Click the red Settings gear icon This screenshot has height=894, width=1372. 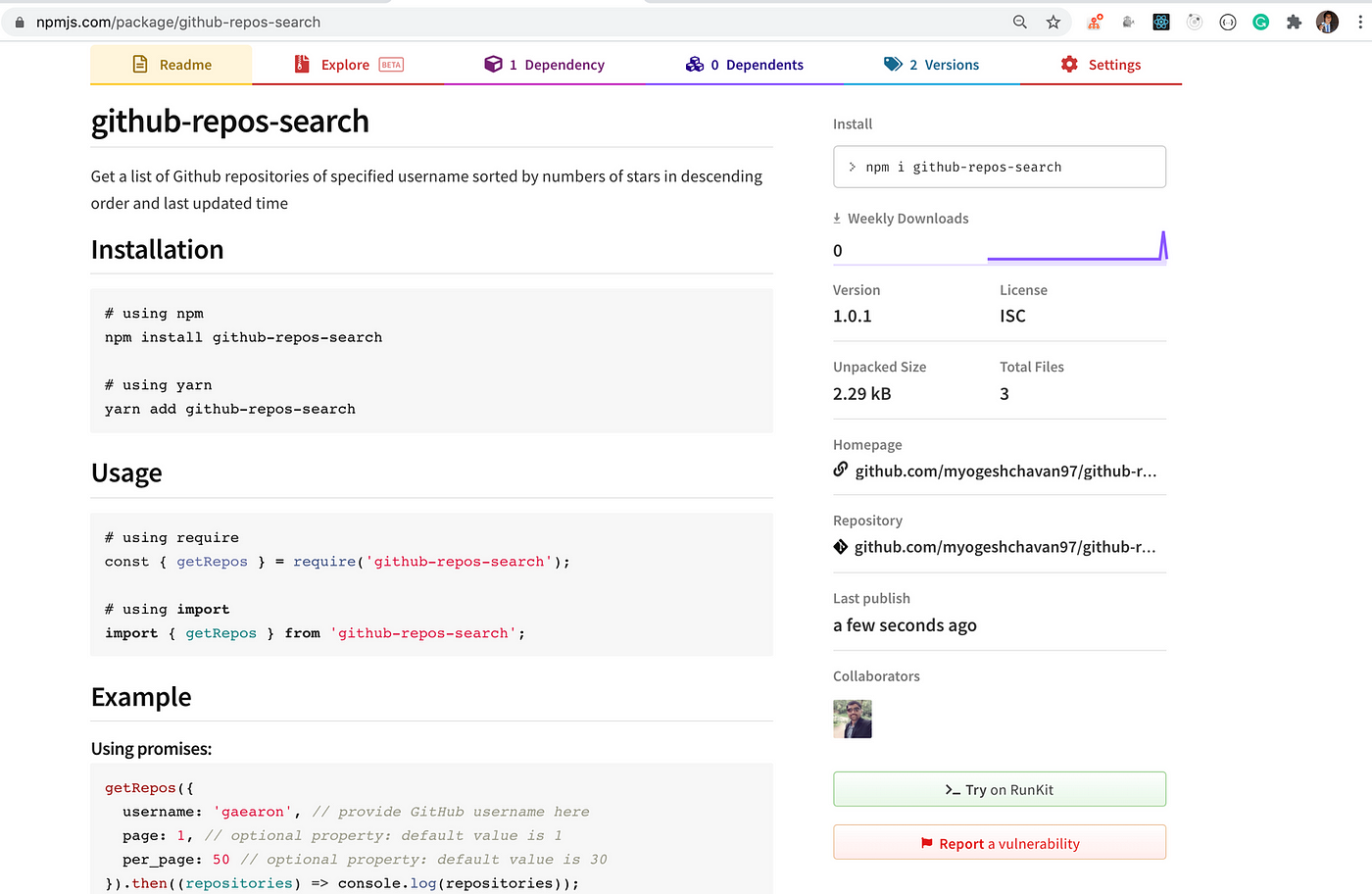tap(1069, 65)
